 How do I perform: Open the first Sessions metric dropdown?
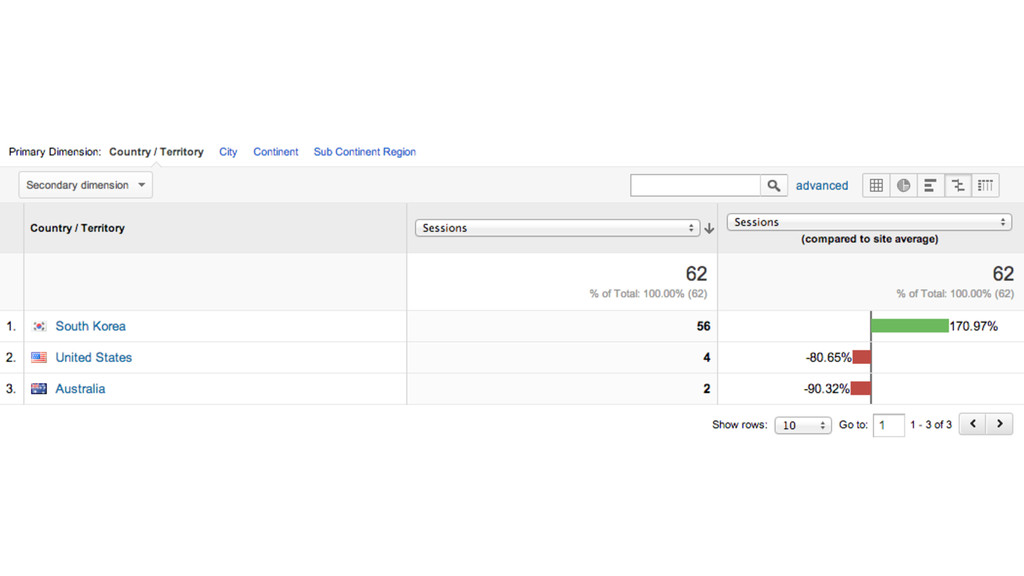(558, 228)
